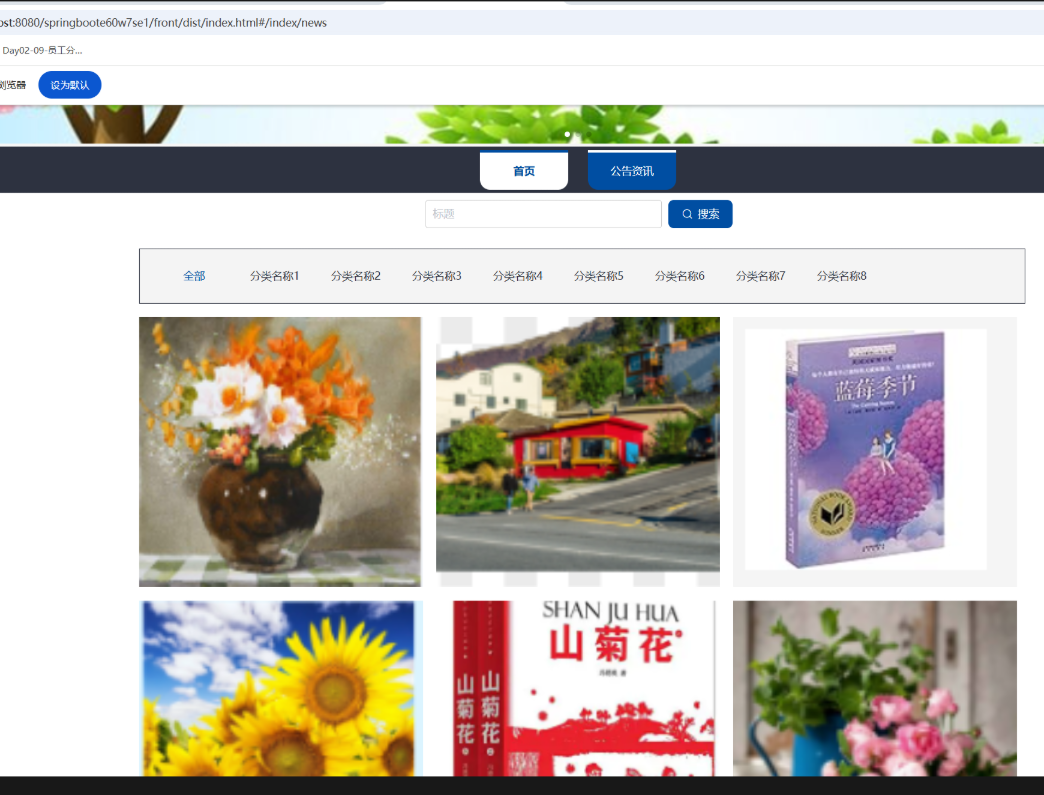The width and height of the screenshot is (1044, 795).
Task: Open the 公告资讯 navigation tab
Action: tap(632, 171)
